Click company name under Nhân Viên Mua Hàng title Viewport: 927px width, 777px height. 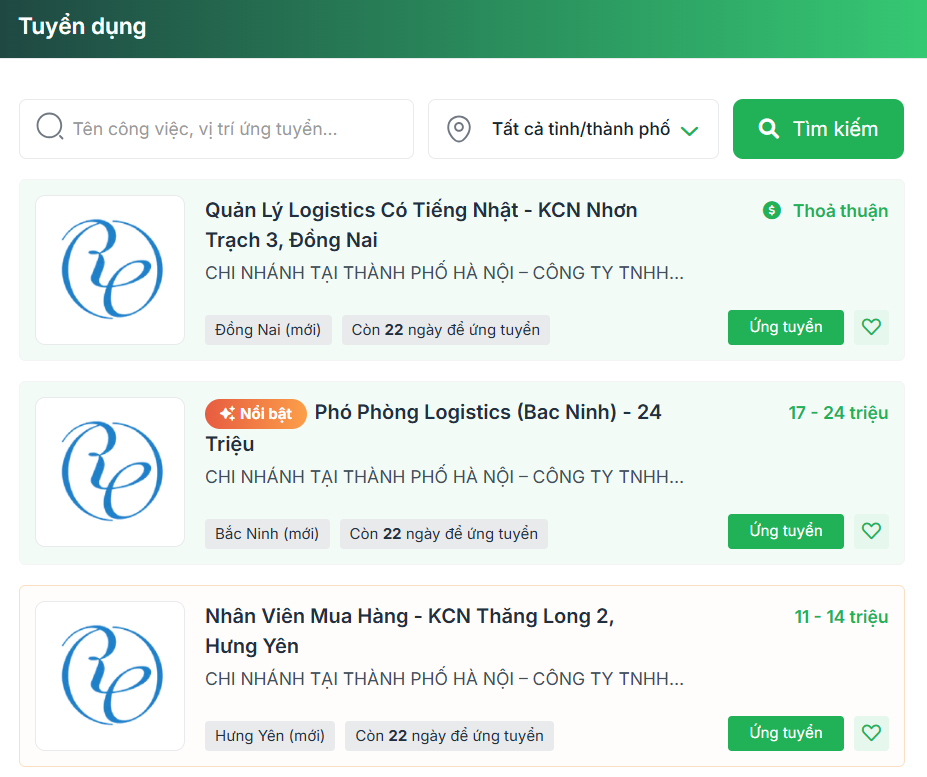pyautogui.click(x=444, y=679)
